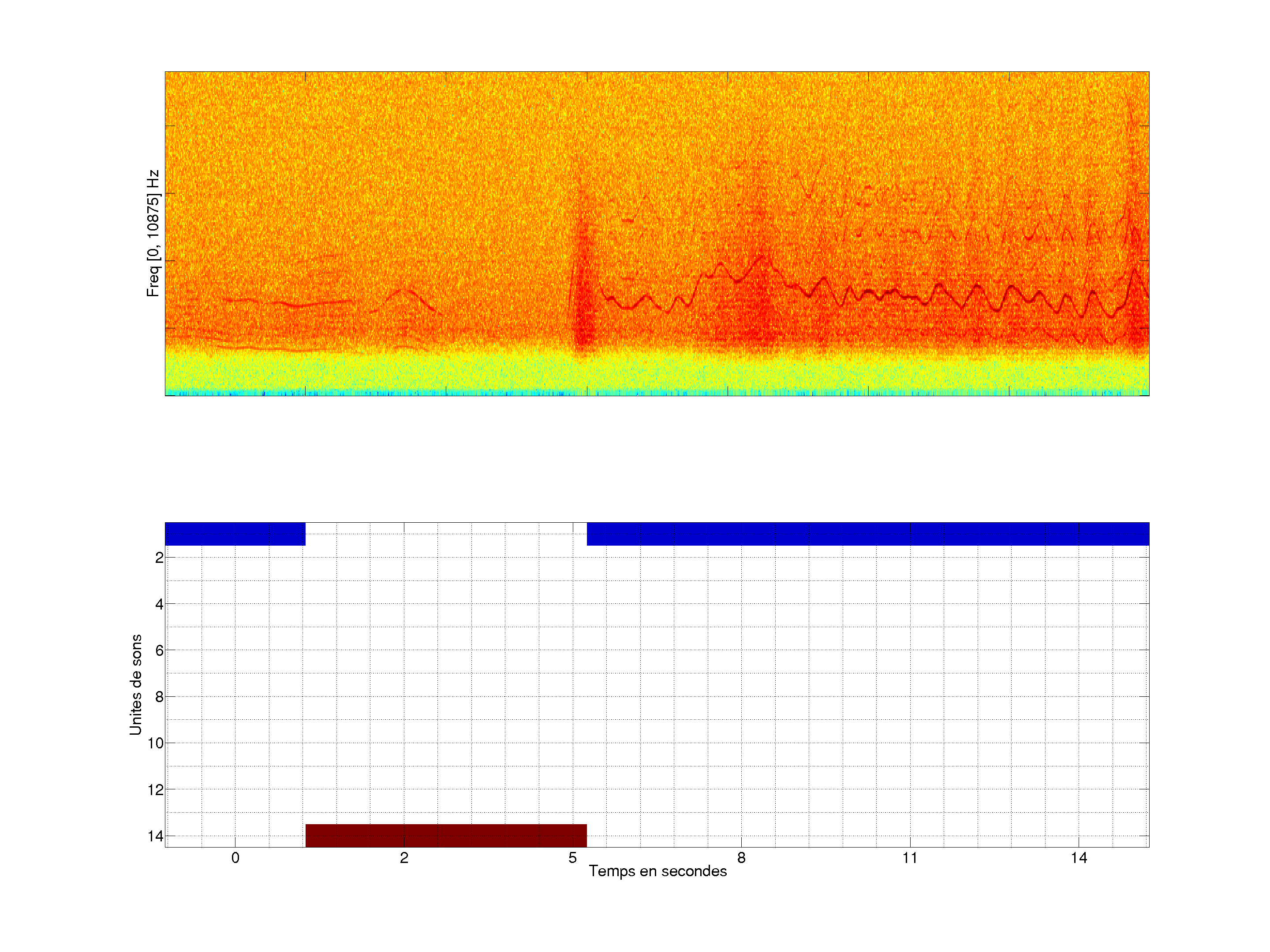This screenshot has height=952, width=1270.
Task: Click the y-axis tick label 6
Action: pyautogui.click(x=159, y=651)
